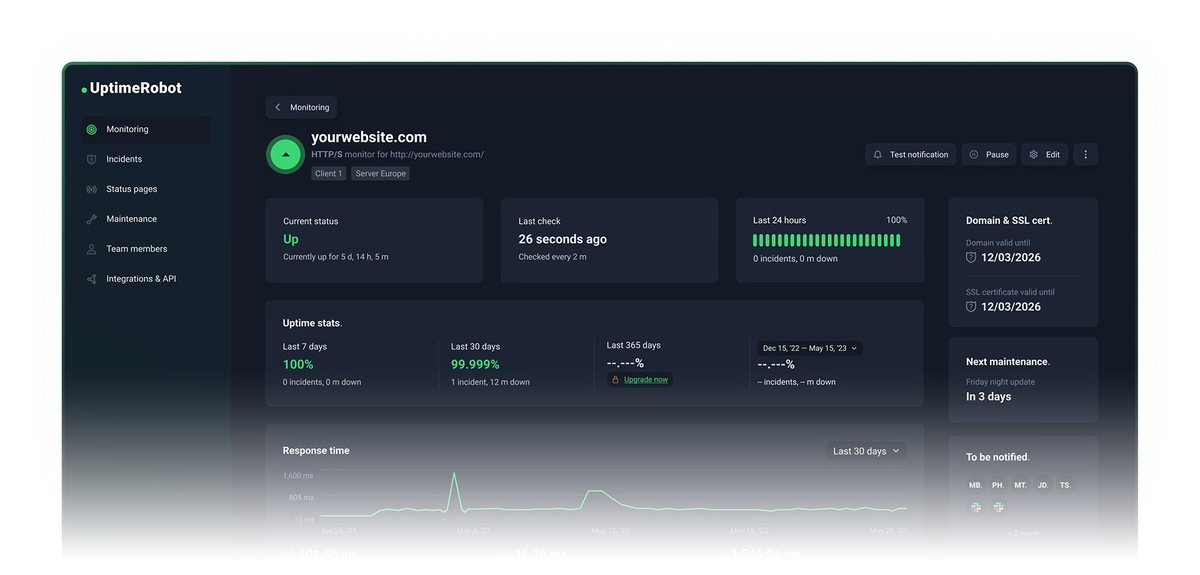
Task: Click the Test notification button
Action: click(910, 155)
